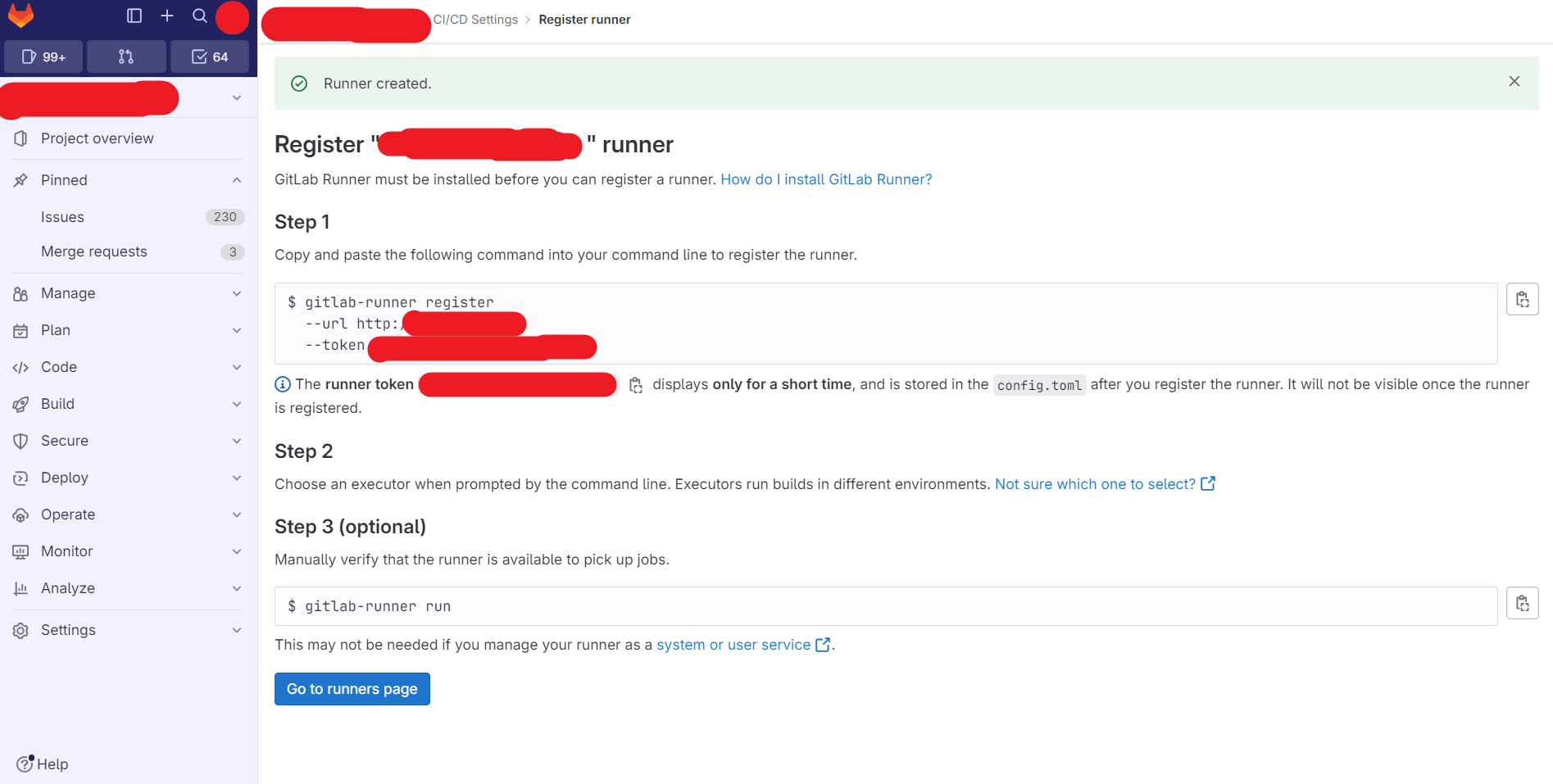
Task: Open the create new plus menu
Action: (x=167, y=16)
